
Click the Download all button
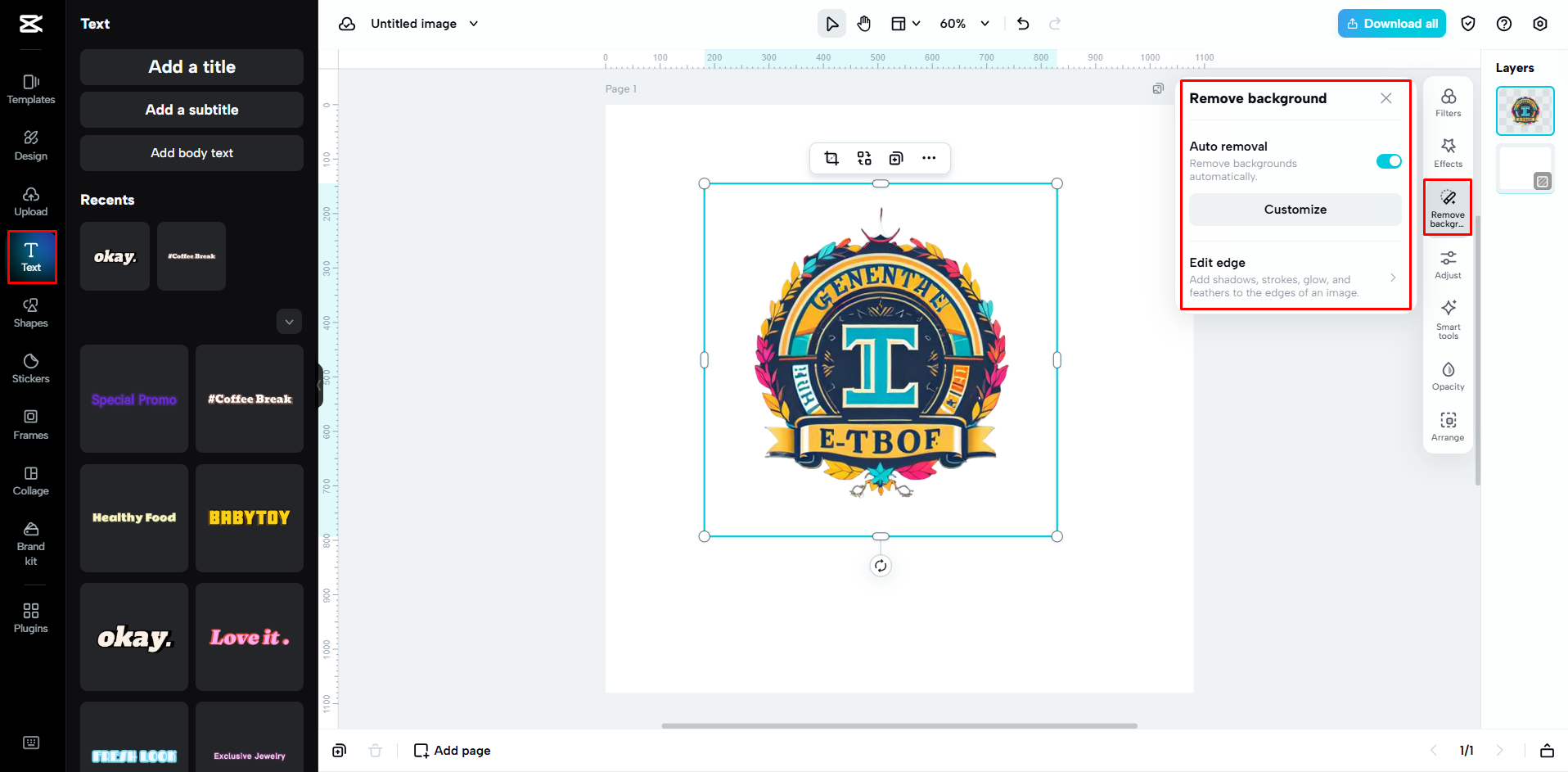[x=1390, y=23]
